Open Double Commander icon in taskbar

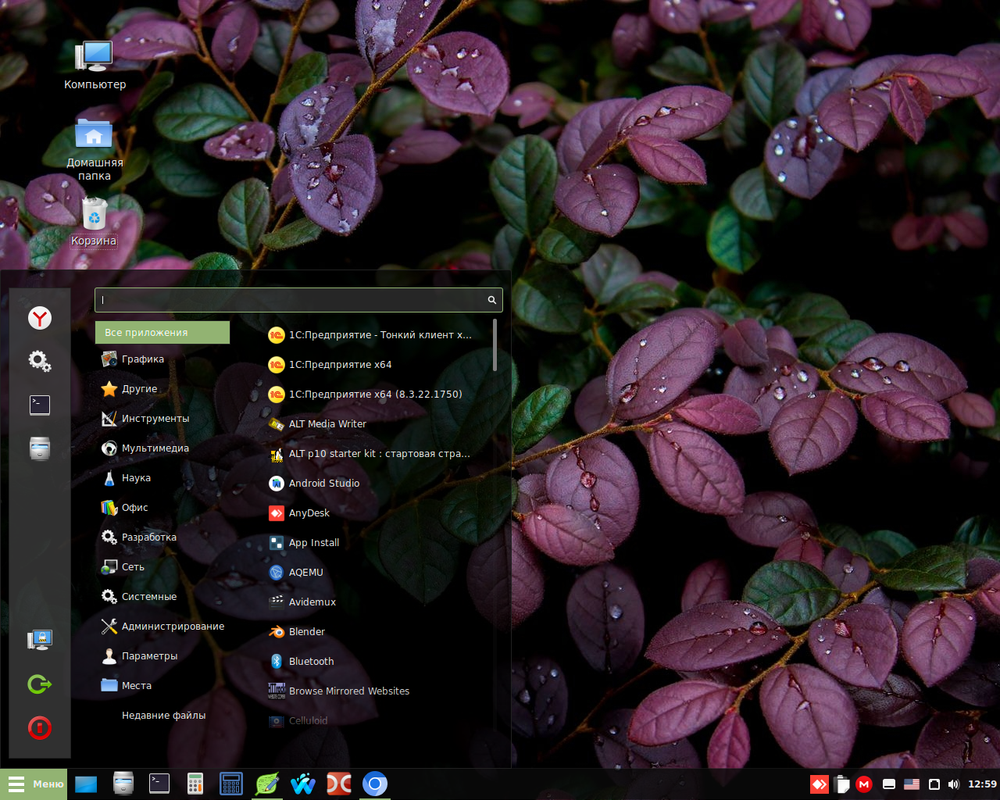[339, 784]
